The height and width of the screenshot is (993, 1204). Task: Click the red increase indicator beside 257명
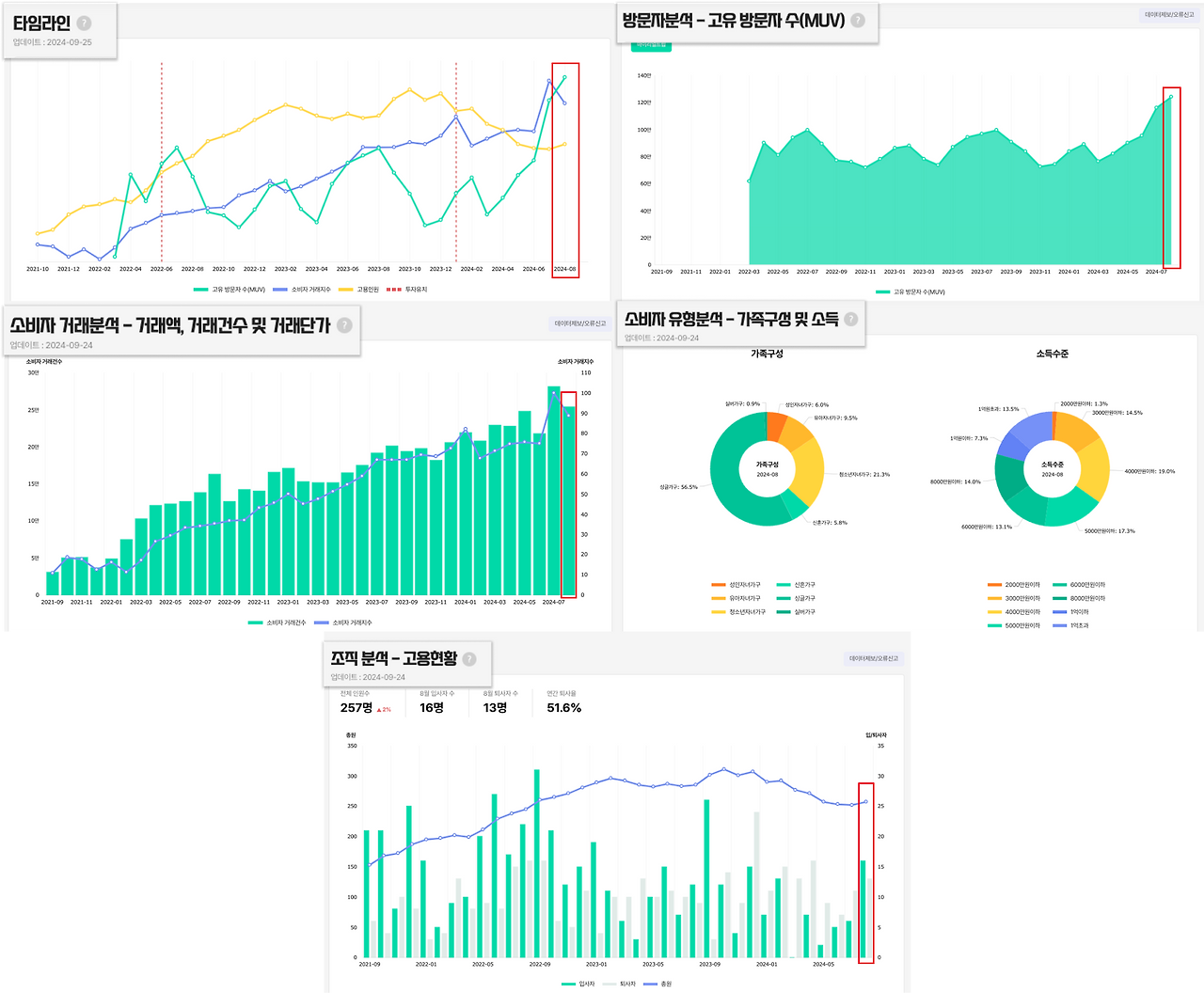[x=384, y=709]
